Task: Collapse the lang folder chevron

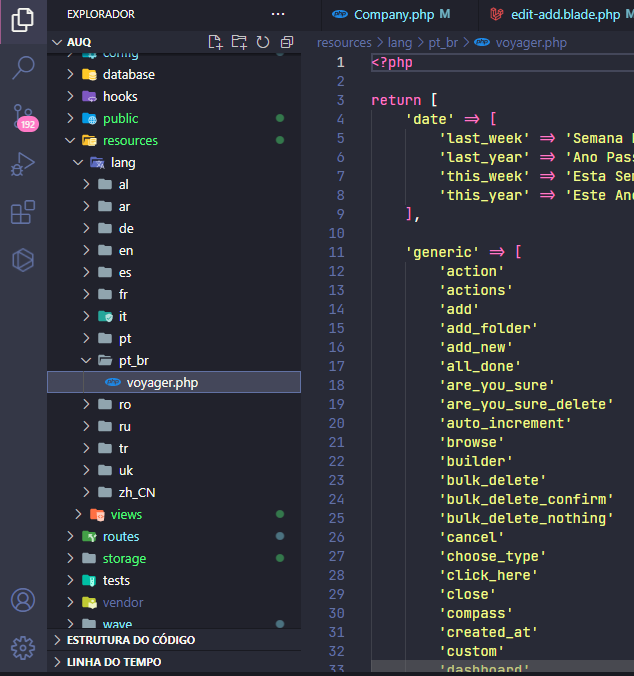Action: pyautogui.click(x=78, y=163)
